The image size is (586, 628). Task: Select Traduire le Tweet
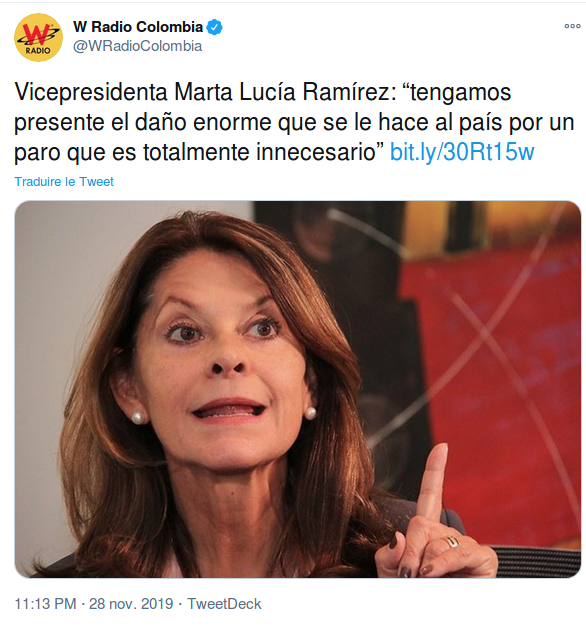tap(64, 182)
